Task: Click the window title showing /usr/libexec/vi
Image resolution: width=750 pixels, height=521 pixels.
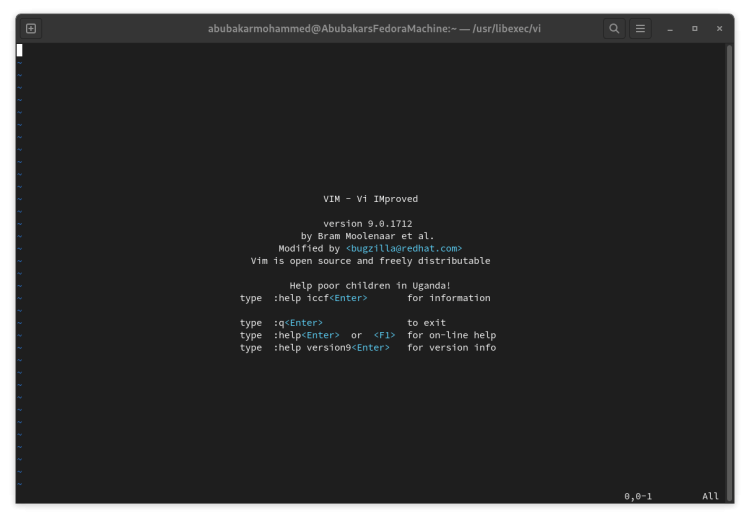Action: (x=374, y=29)
